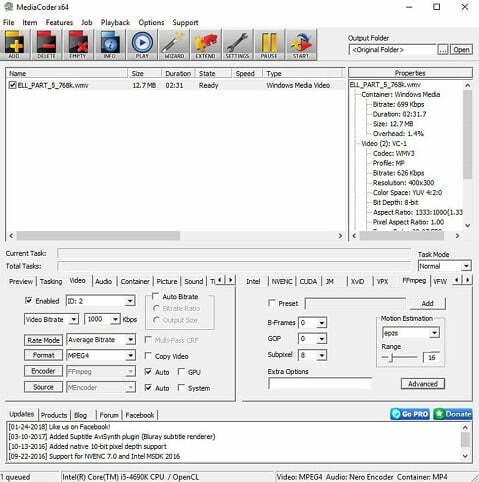Open the Subpixel dropdown
This screenshot has width=479, height=482.
(x=312, y=355)
